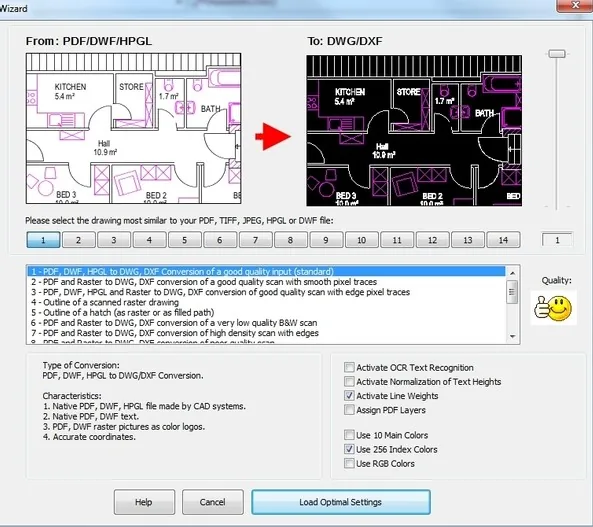Screen dimensions: 593x527
Task: Select item 7 high density scan with edges
Action: click(266, 333)
